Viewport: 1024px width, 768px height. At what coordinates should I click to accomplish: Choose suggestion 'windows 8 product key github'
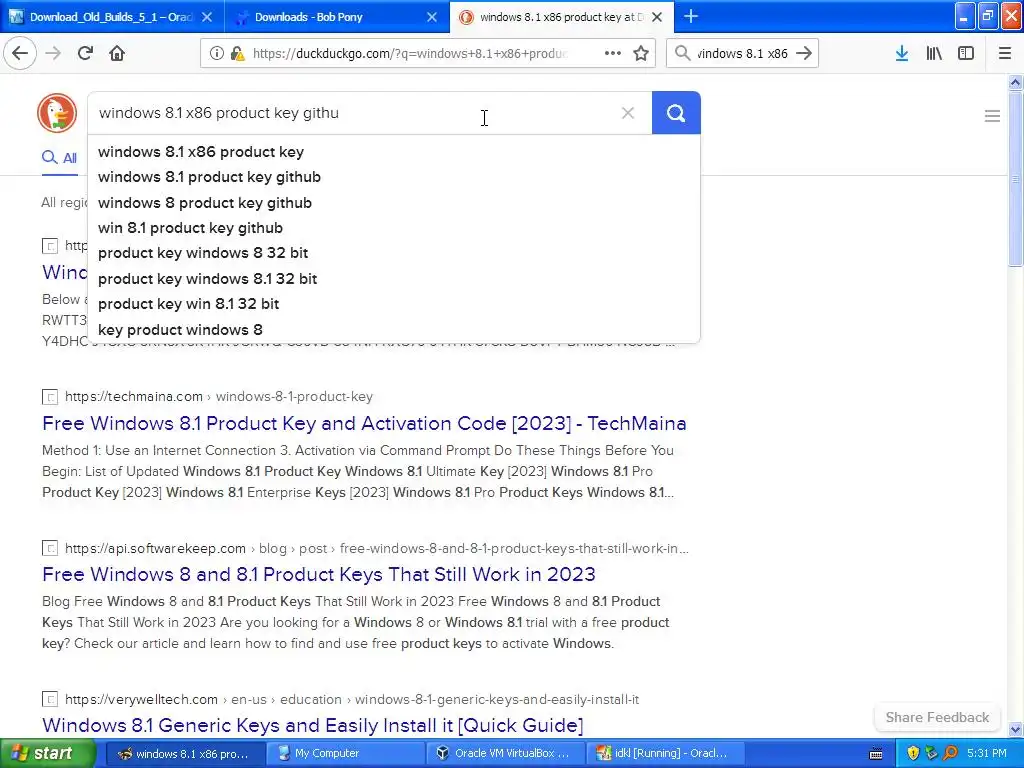coord(204,202)
